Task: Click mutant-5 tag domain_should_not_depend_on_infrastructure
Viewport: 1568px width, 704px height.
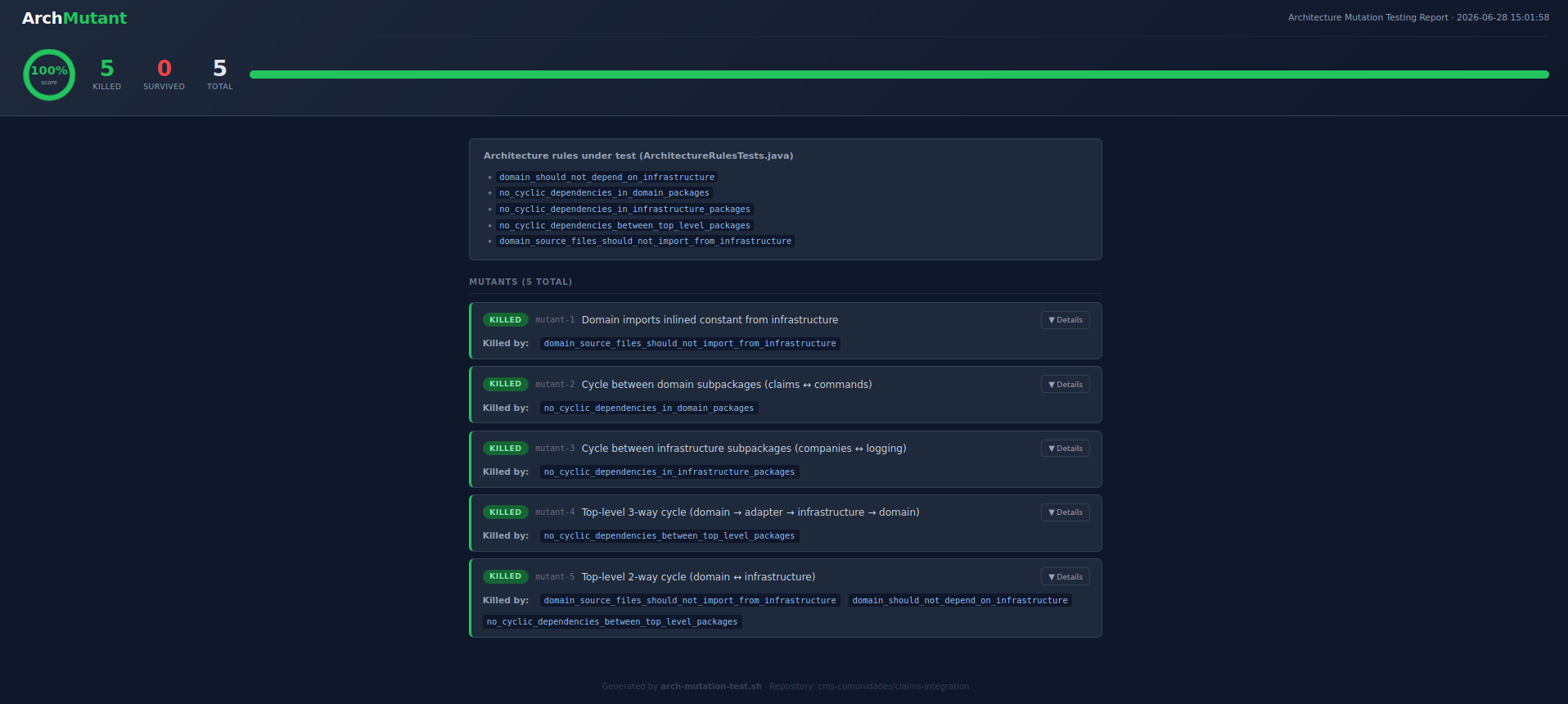Action: [x=960, y=601]
